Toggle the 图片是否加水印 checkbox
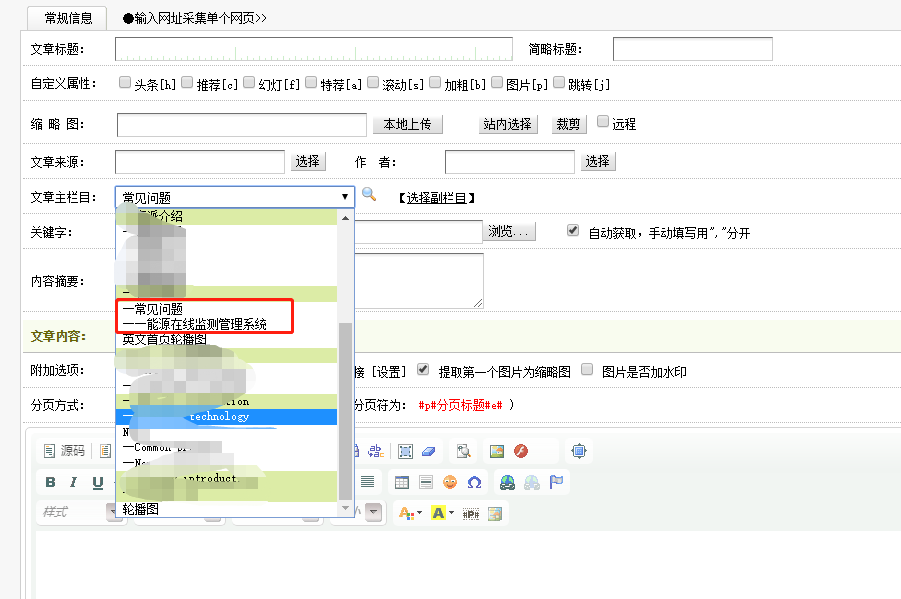Screen dimensions: 901x599 (x=588, y=370)
